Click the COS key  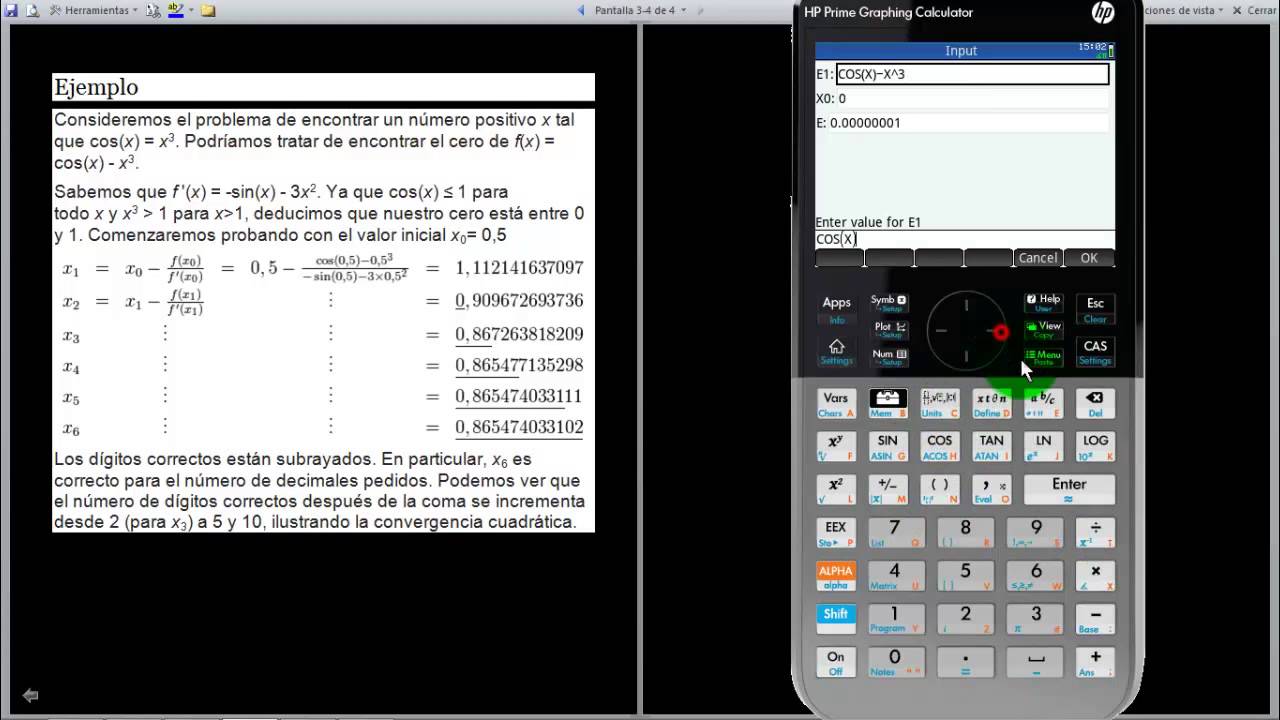pos(939,446)
